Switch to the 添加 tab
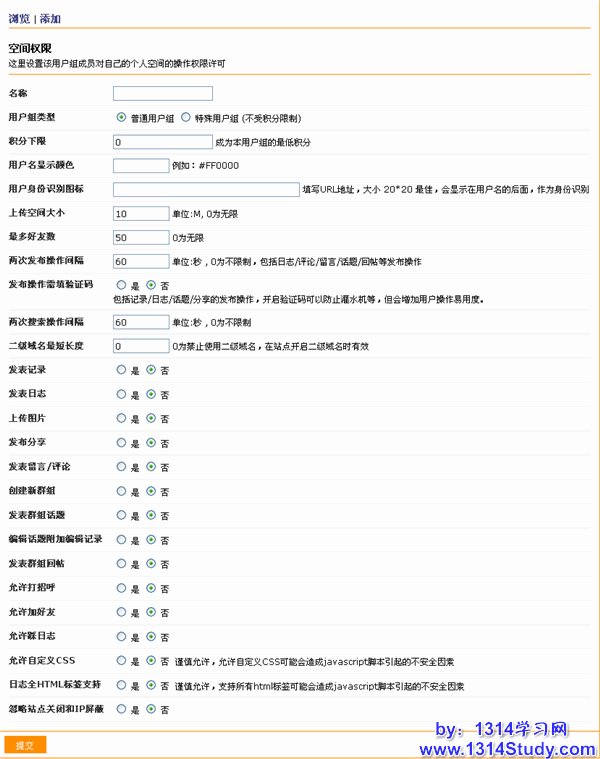This screenshot has height=759, width=600. coord(50,18)
